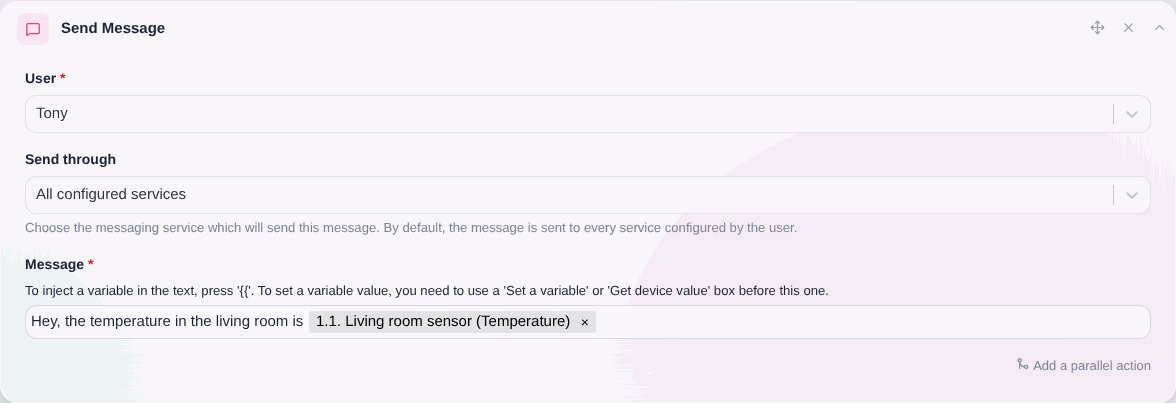Remove the Living room sensor variable tag

tap(585, 322)
